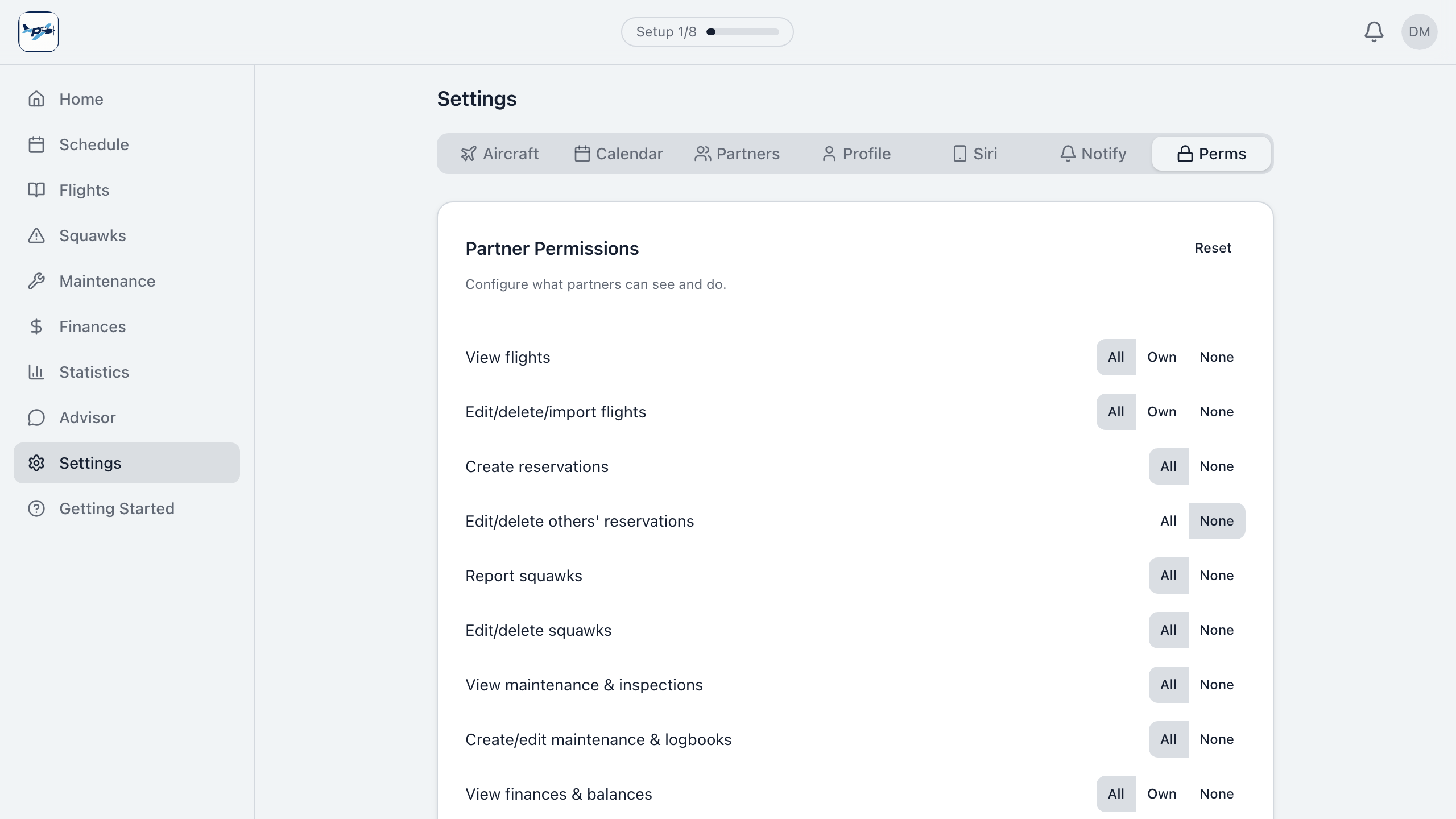Open Maintenance page

(127, 281)
